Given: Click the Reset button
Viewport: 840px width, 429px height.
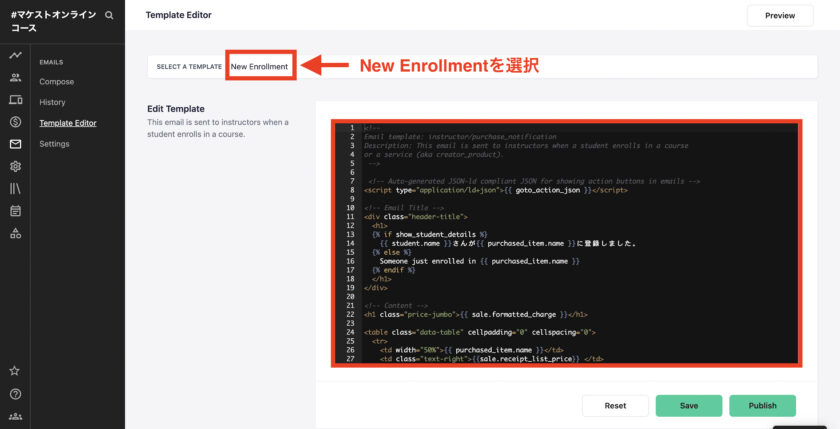Looking at the screenshot, I should 615,405.
